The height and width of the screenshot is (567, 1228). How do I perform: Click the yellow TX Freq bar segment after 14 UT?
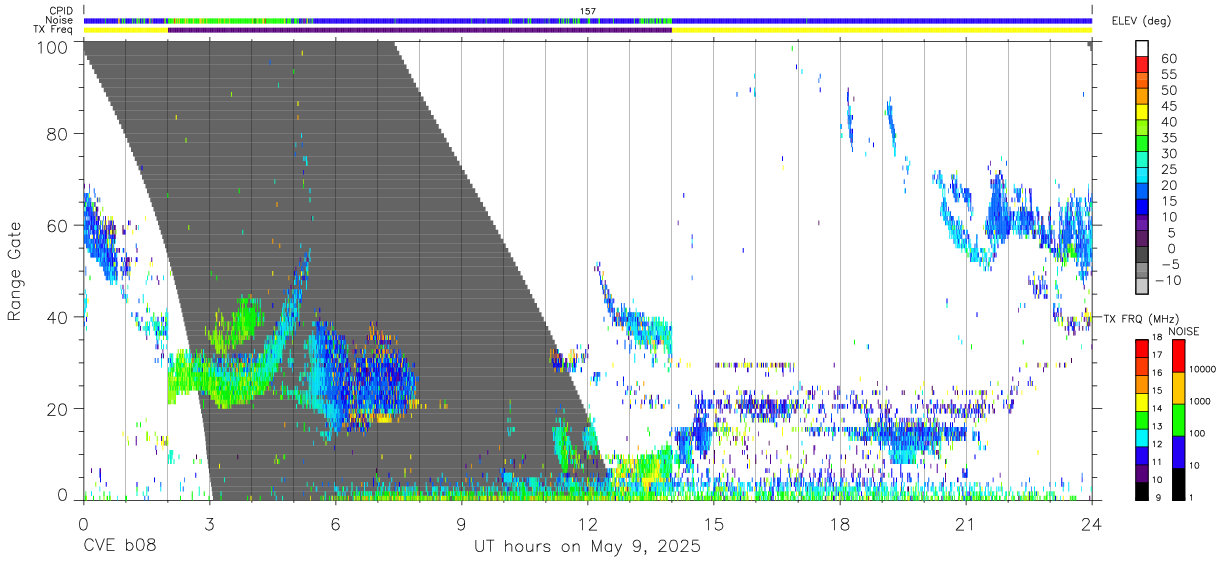click(882, 30)
